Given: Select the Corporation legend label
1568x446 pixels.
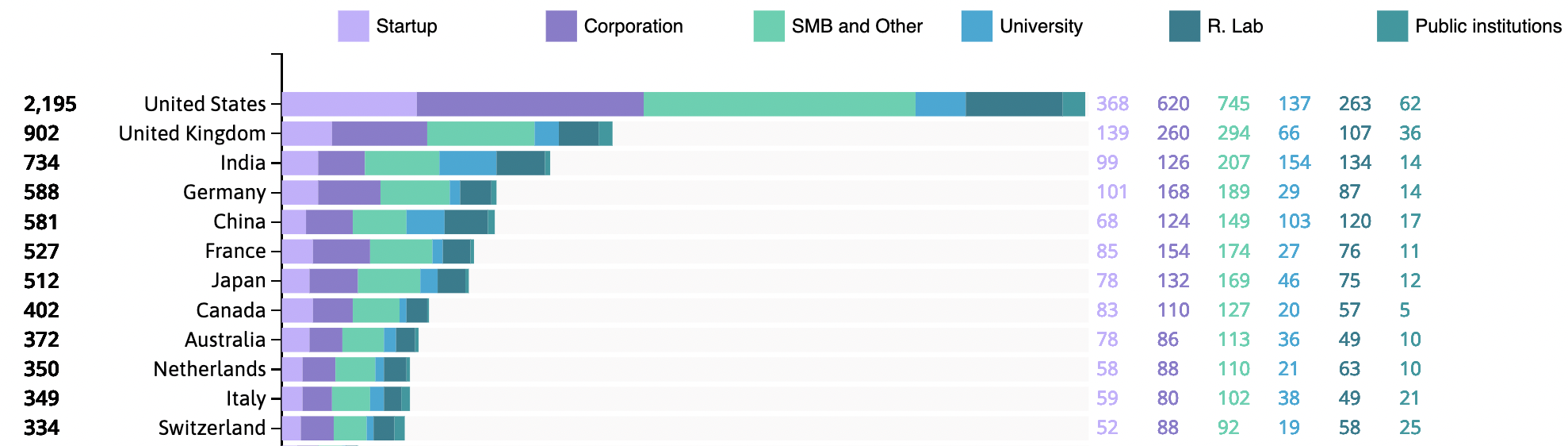Looking at the screenshot, I should coord(633,26).
